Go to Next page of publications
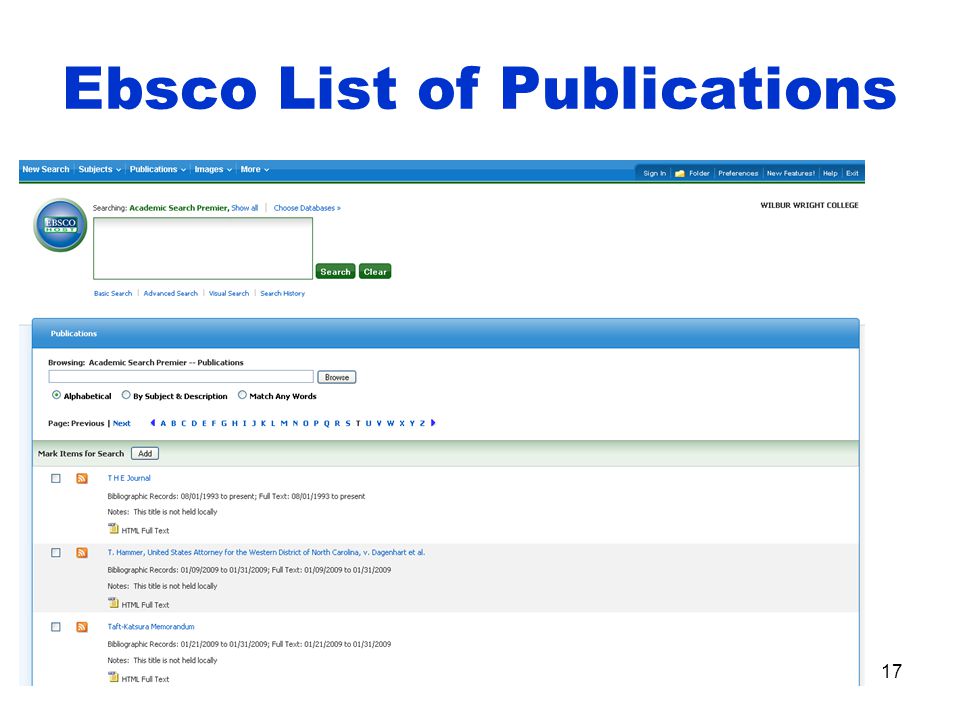 pyautogui.click(x=122, y=423)
